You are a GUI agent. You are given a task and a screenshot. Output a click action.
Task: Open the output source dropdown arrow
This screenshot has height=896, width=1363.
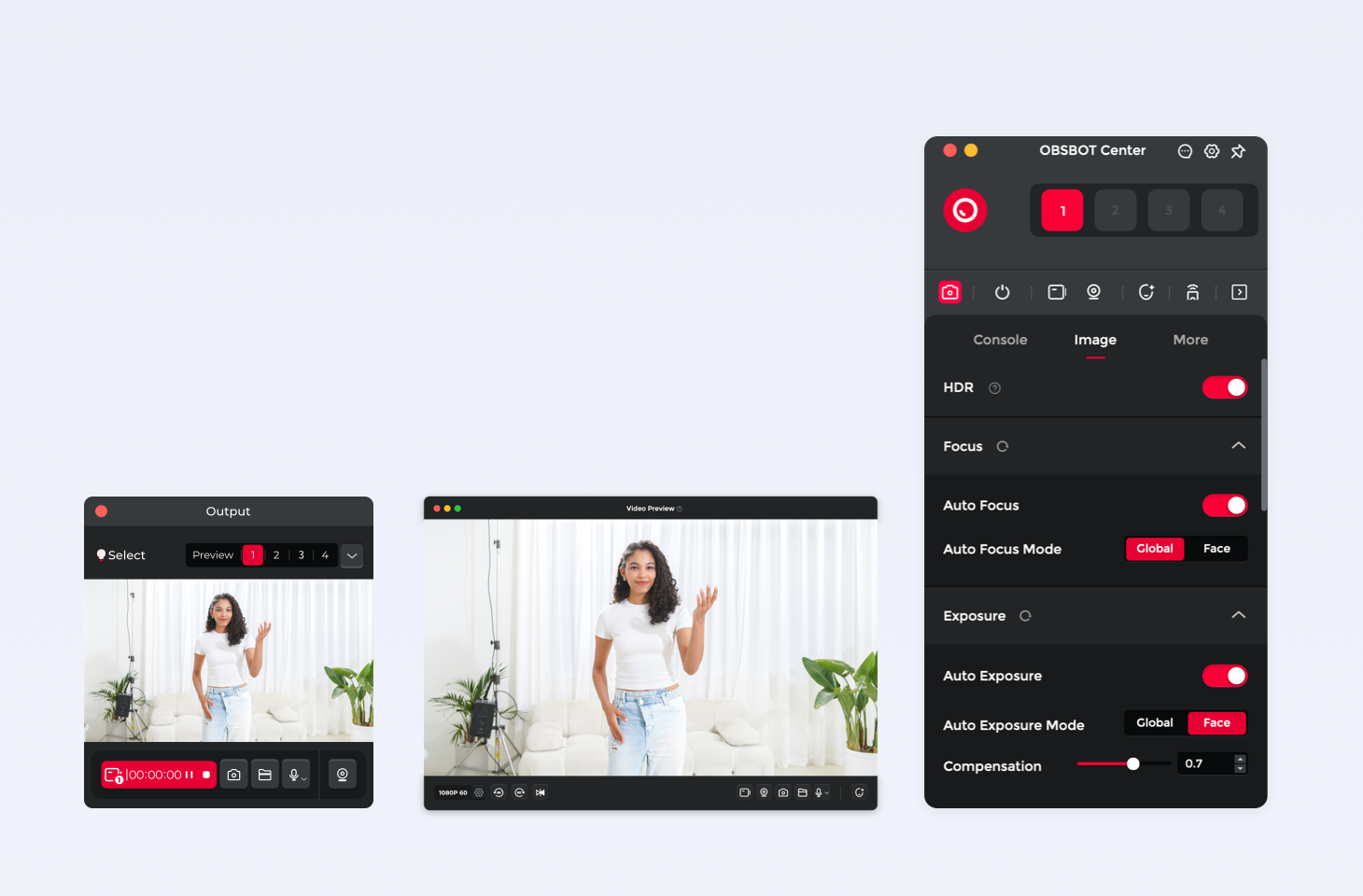[352, 555]
